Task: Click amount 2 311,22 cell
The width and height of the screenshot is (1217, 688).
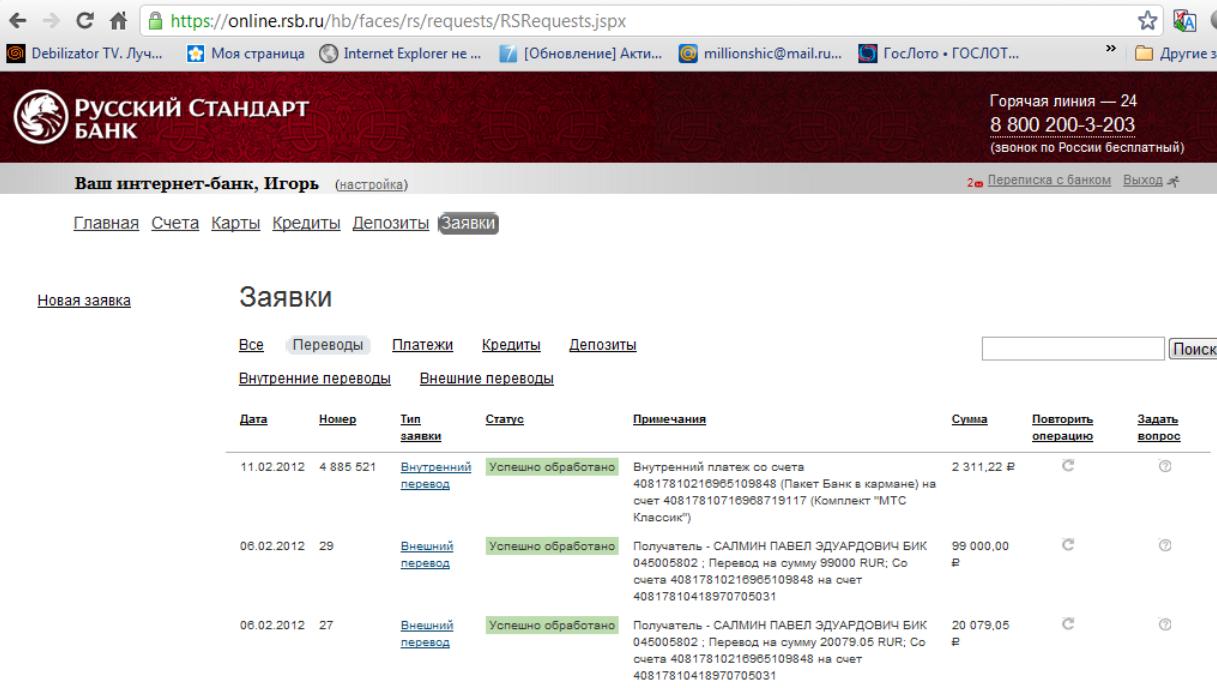Action: point(984,467)
